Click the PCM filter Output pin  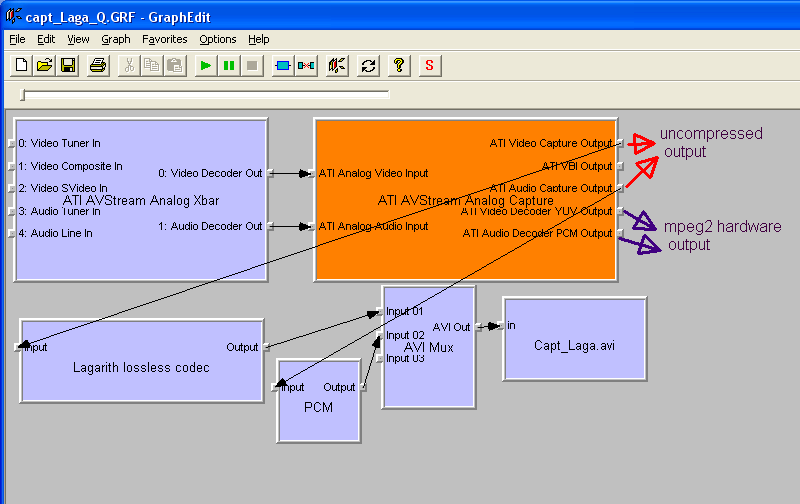point(363,387)
